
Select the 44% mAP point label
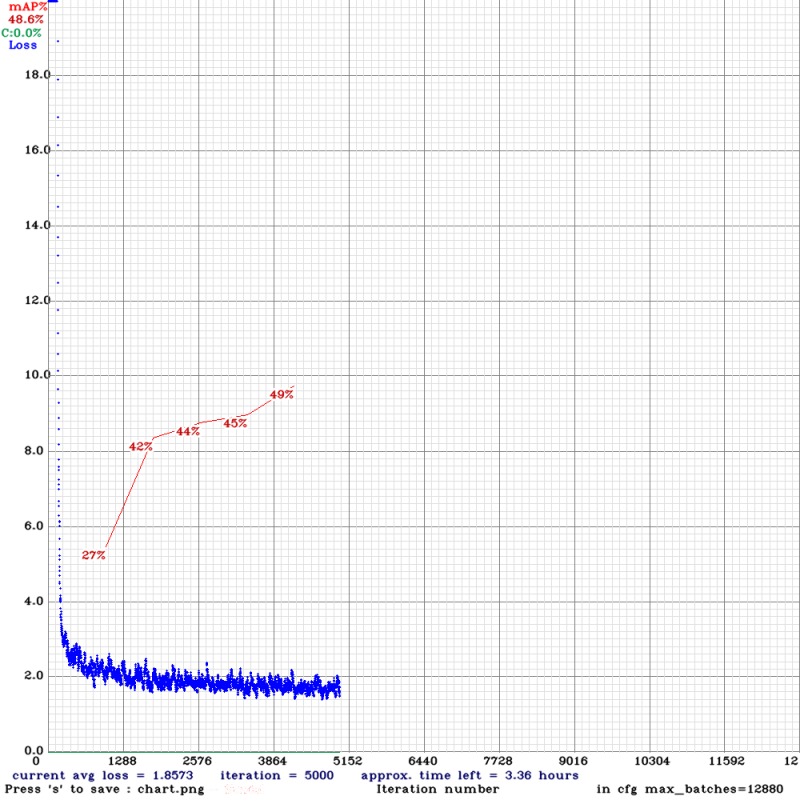187,431
